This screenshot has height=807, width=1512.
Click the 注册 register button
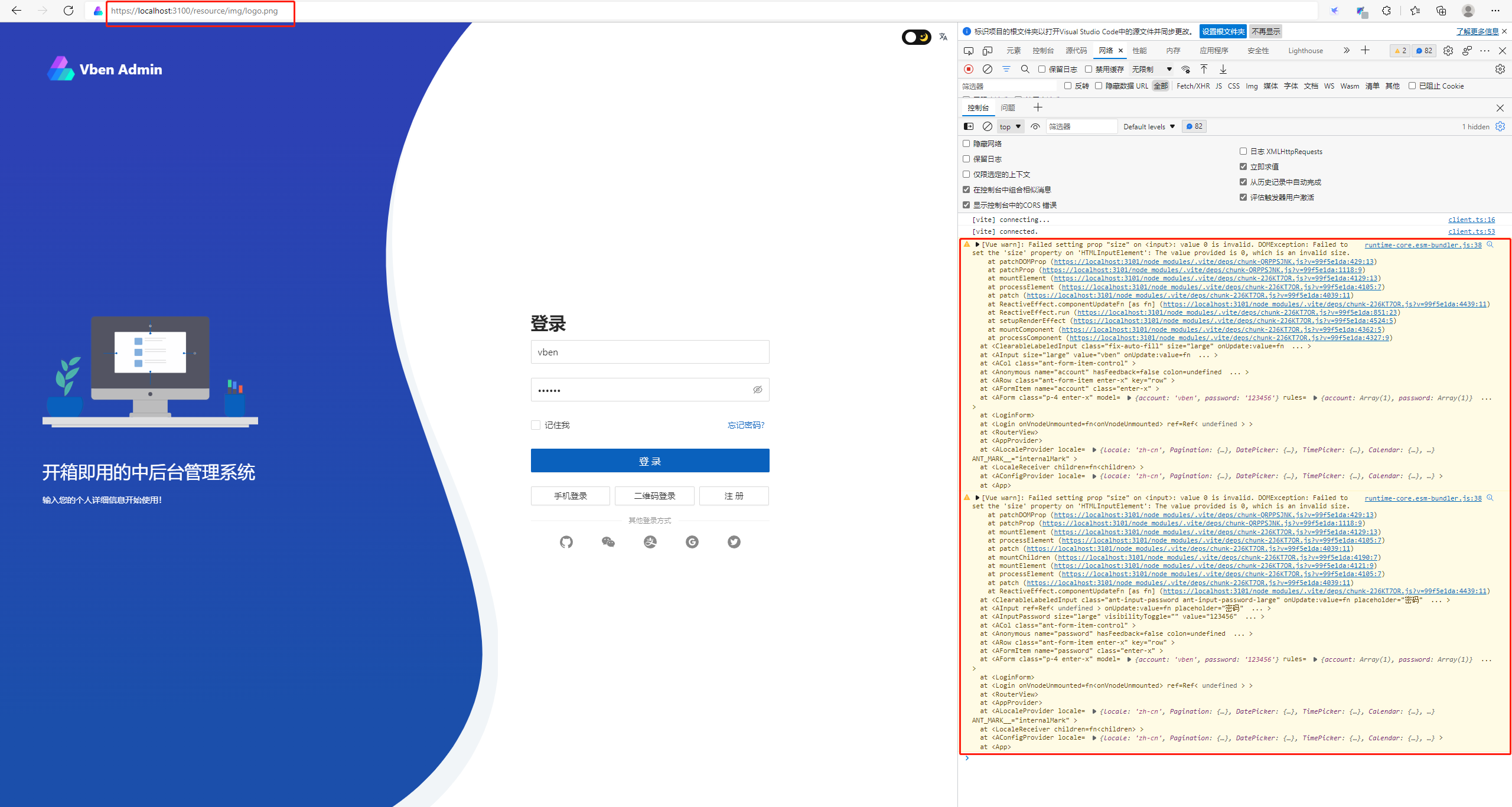[734, 496]
